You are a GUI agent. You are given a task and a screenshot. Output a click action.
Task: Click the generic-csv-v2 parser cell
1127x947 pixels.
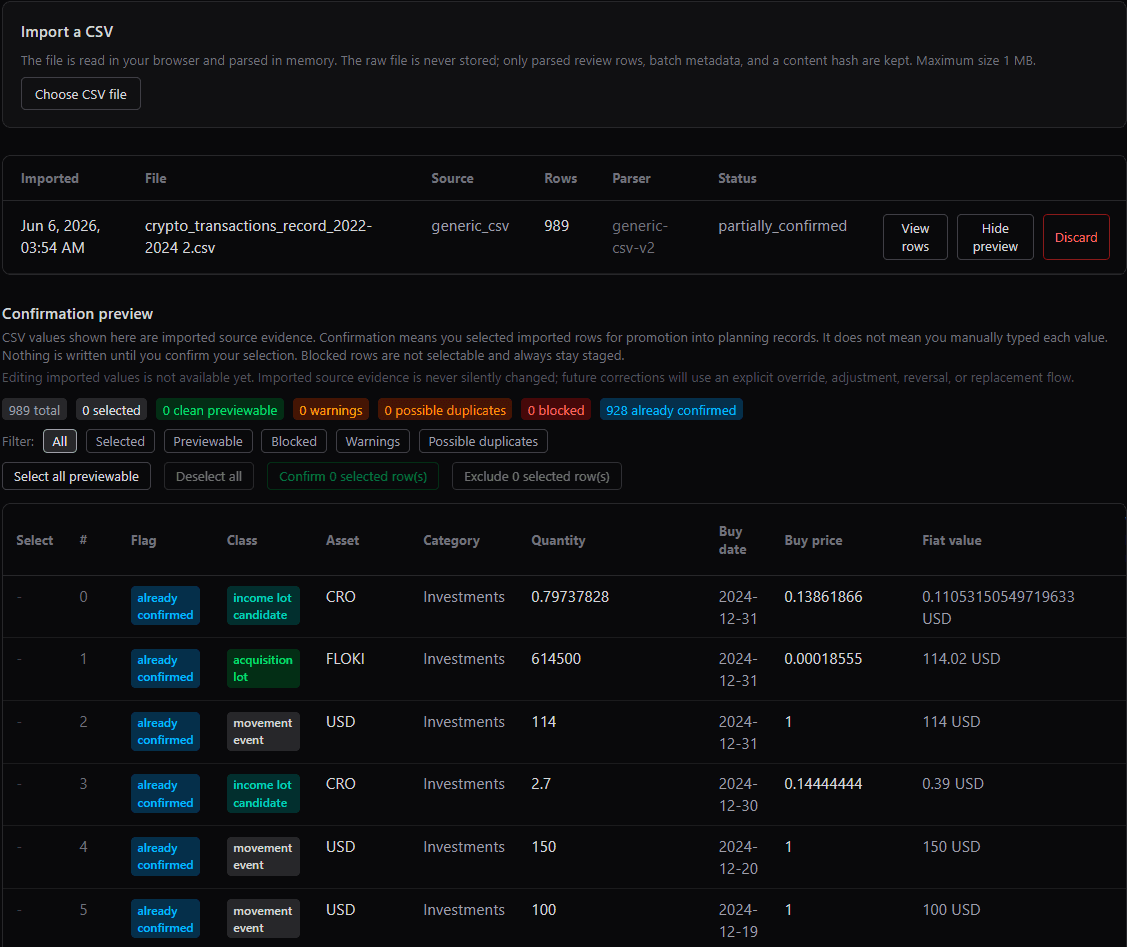tap(640, 236)
